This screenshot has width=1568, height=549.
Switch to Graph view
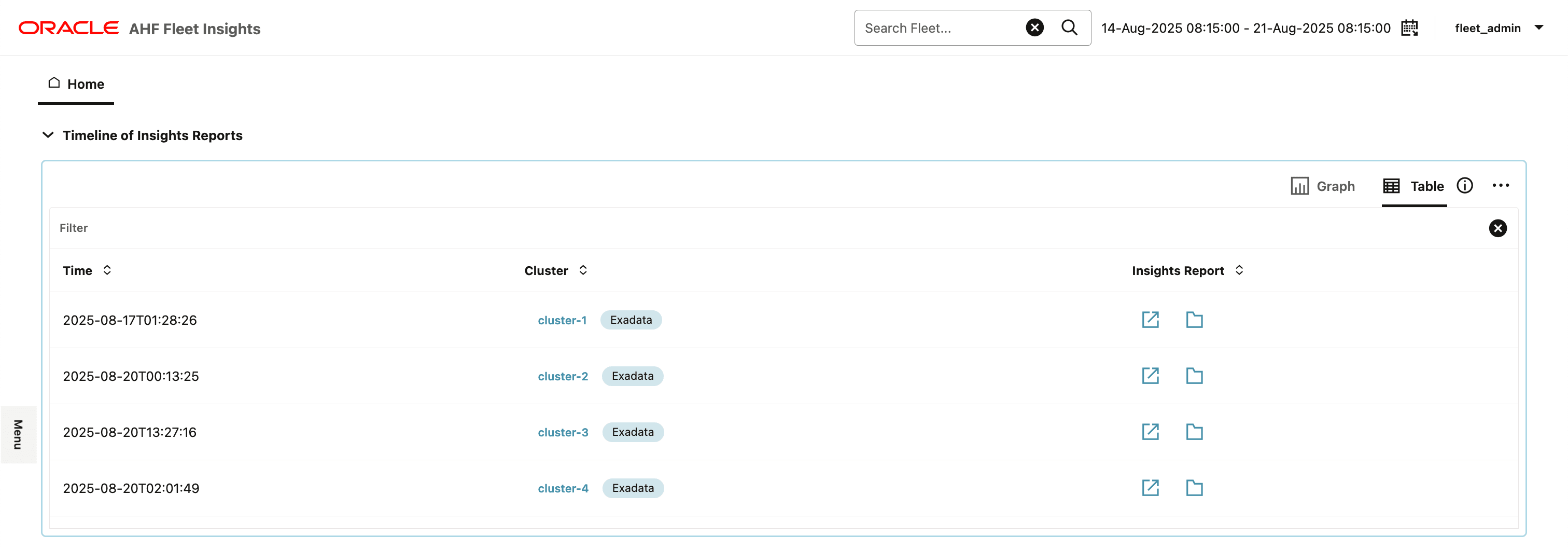point(1323,186)
